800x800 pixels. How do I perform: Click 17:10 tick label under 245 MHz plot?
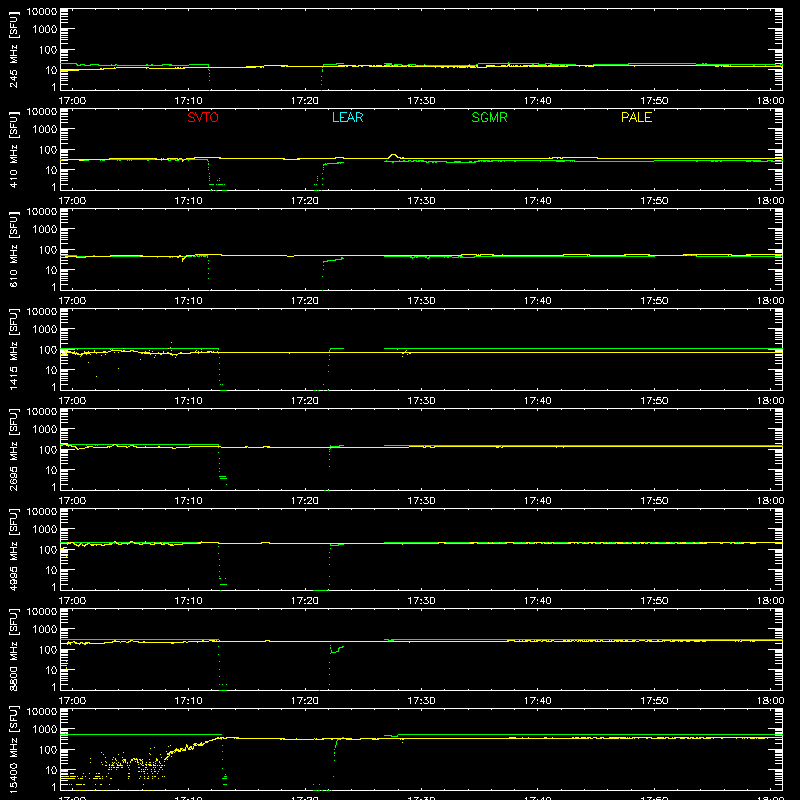point(189,101)
